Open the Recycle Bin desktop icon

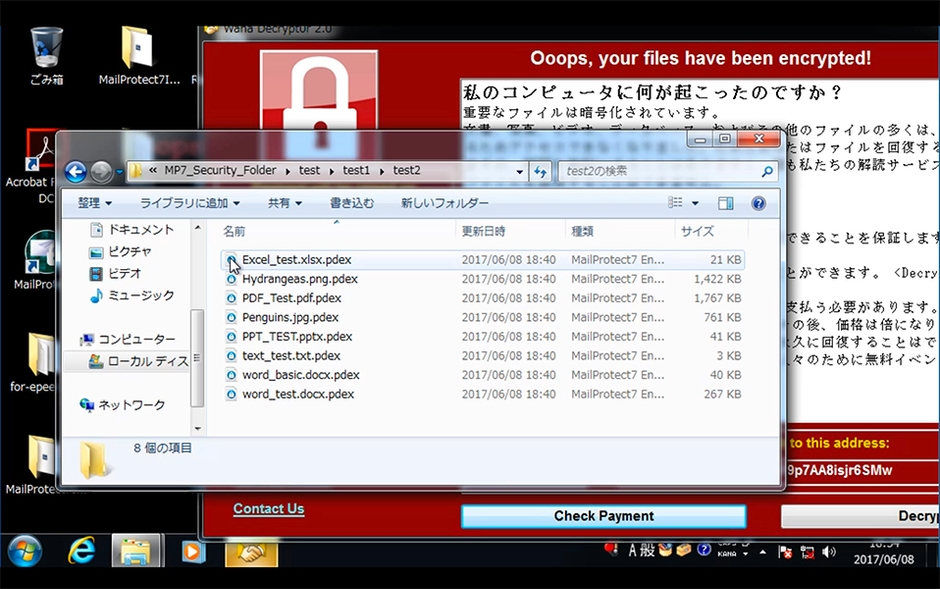click(x=45, y=52)
